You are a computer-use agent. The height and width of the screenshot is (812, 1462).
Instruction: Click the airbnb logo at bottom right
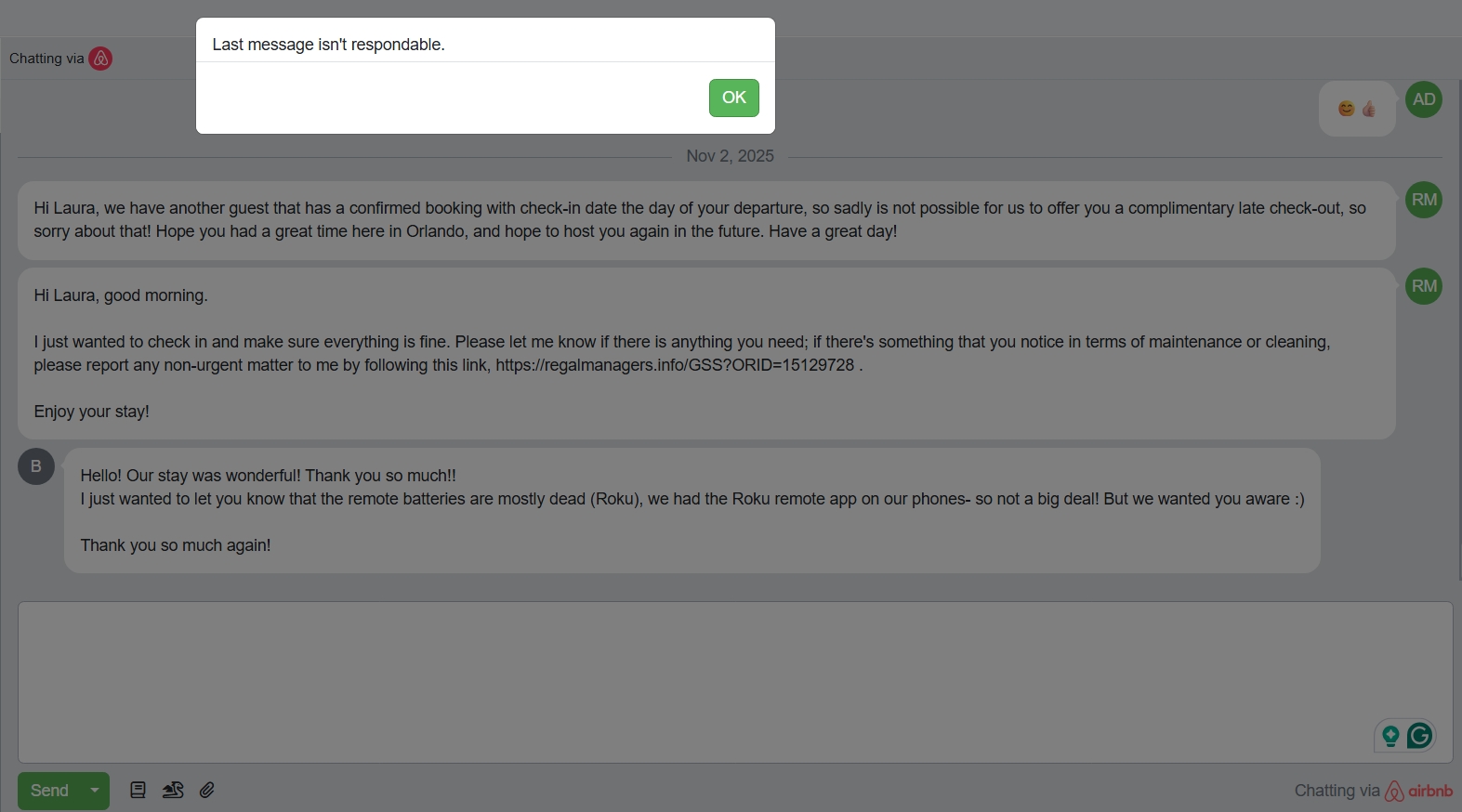(1419, 791)
